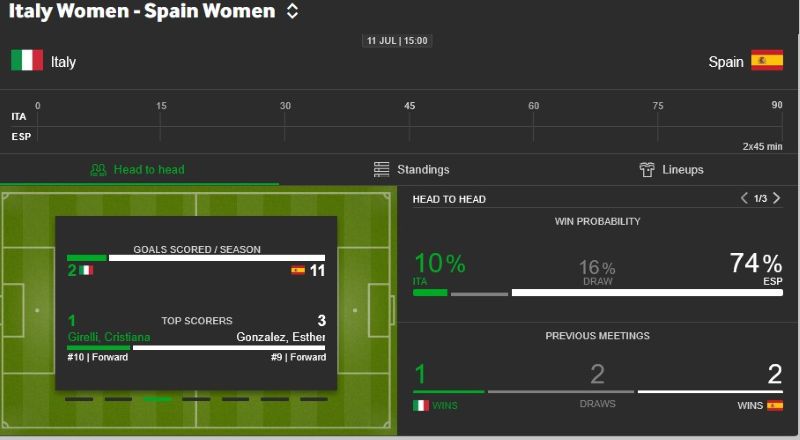Select the fourth carousel indicator dash
Screen dimensions: 800x440
(196, 399)
